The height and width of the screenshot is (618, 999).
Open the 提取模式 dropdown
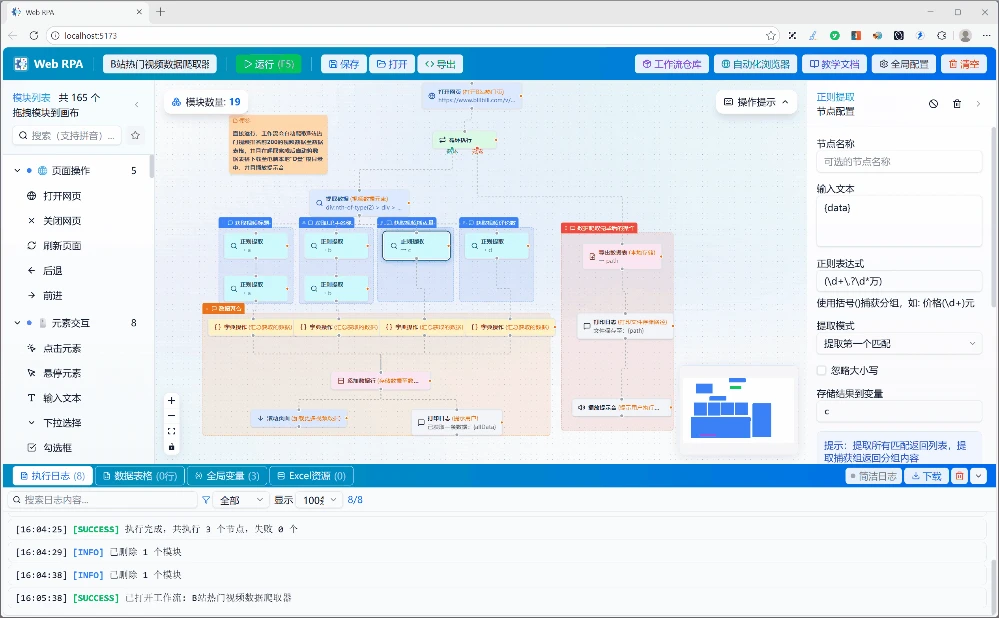pos(899,343)
